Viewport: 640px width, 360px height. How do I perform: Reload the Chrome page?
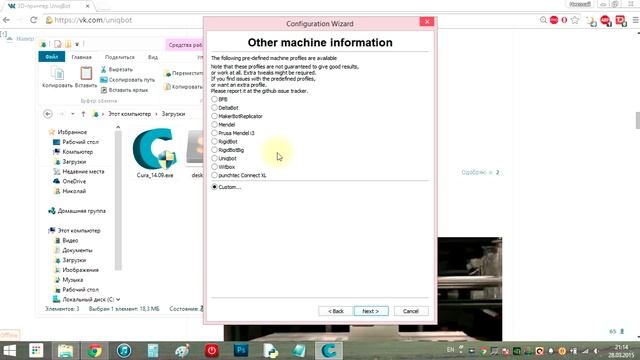pos(34,20)
